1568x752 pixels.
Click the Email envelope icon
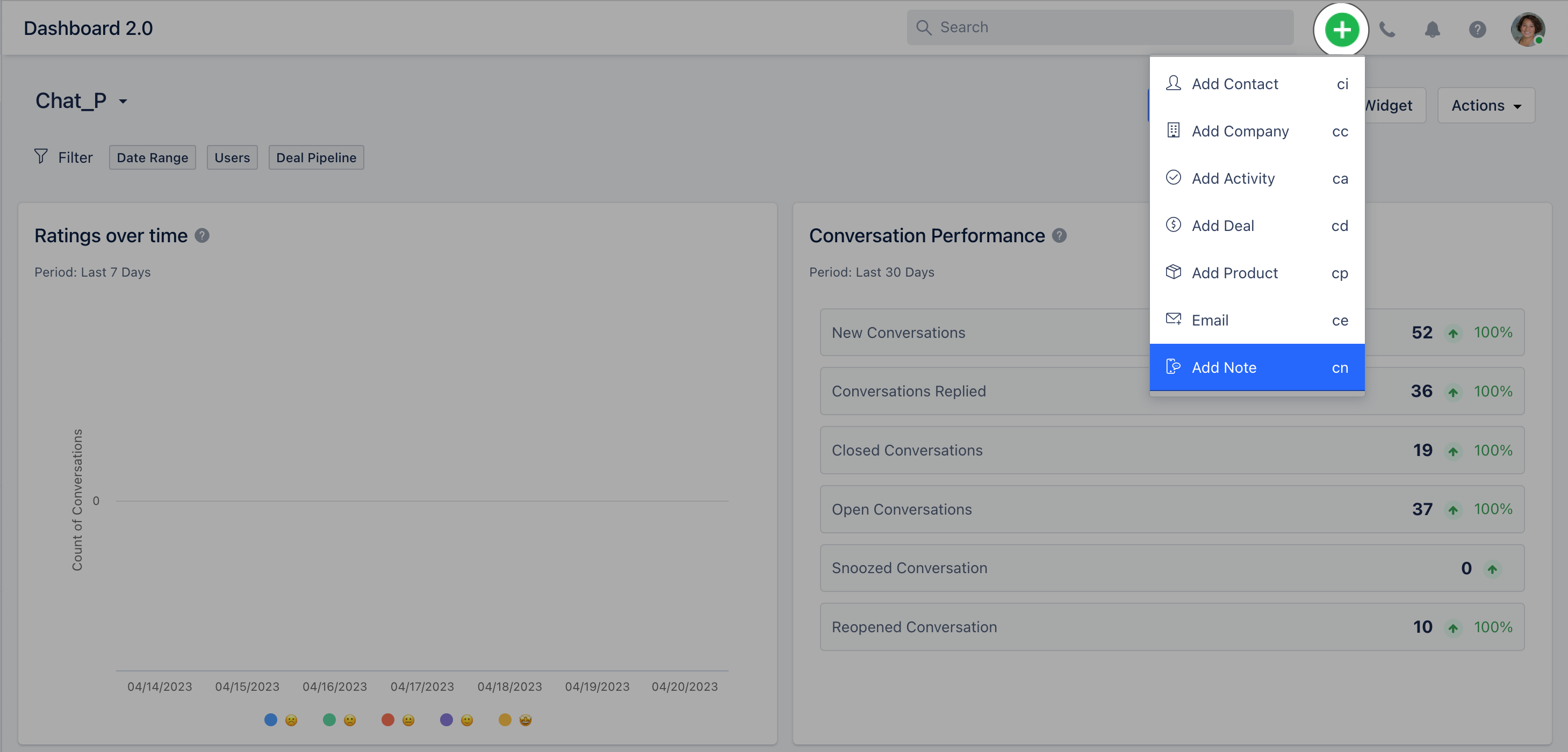coord(1173,319)
